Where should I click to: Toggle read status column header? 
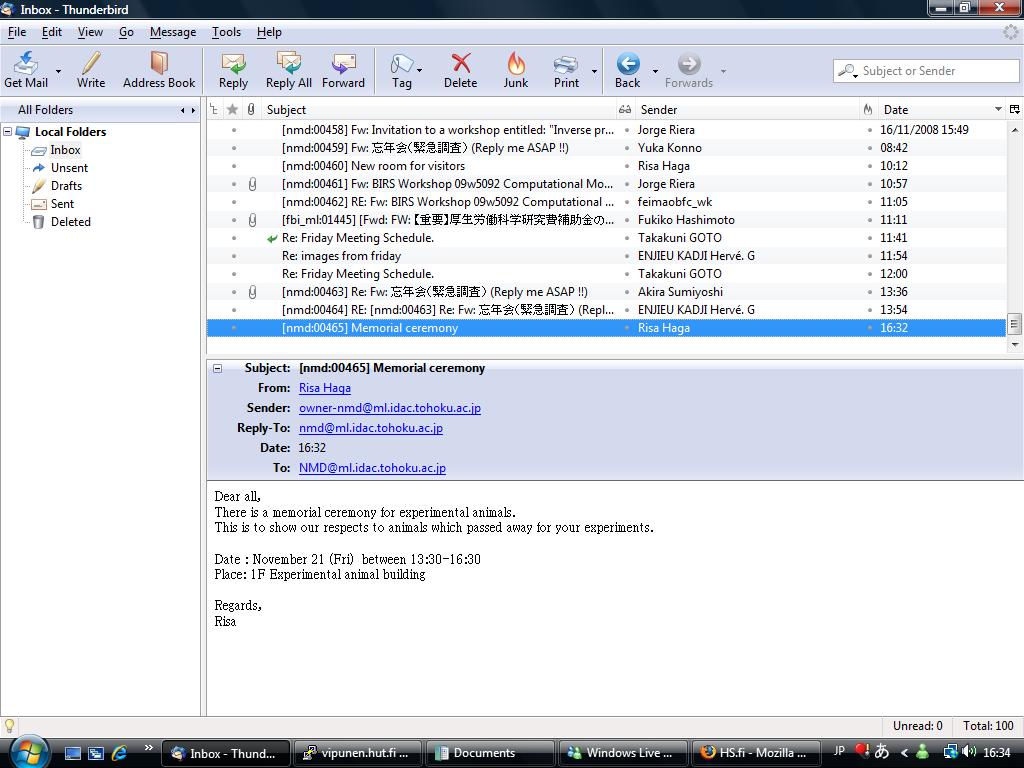click(625, 110)
